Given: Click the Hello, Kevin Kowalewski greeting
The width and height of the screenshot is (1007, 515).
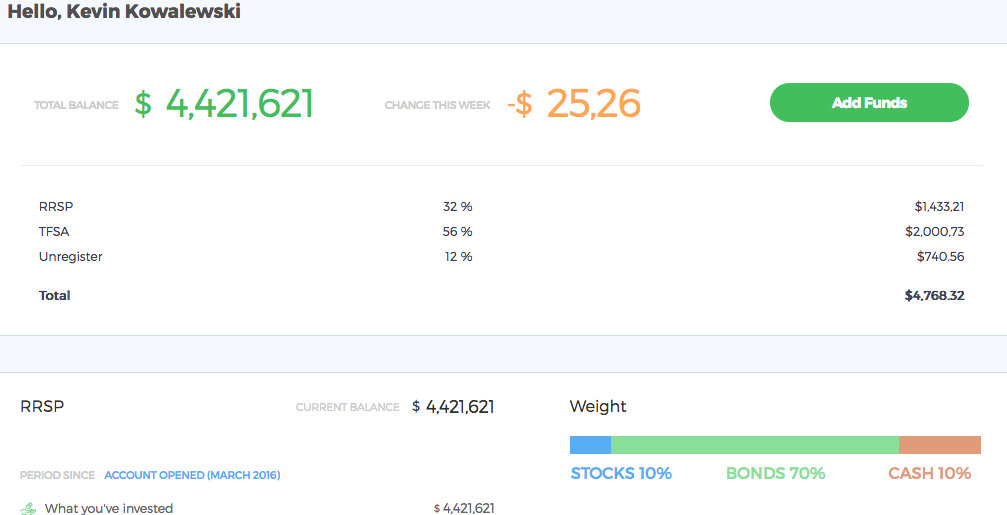Looking at the screenshot, I should click(x=124, y=12).
